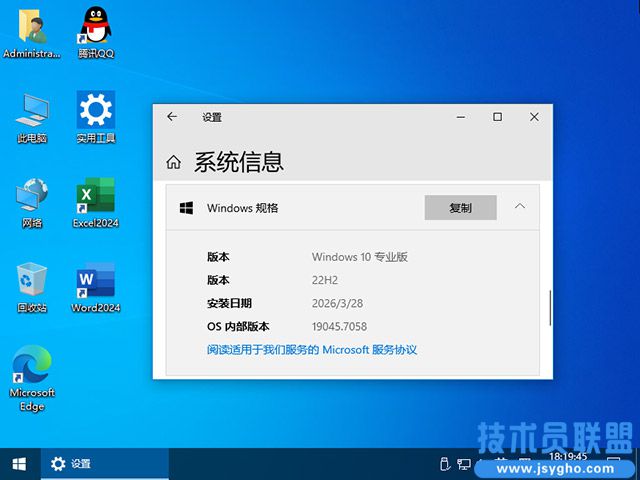The width and height of the screenshot is (640, 480).
Task: Select the value Windows 10 专业版
Action: [360, 257]
